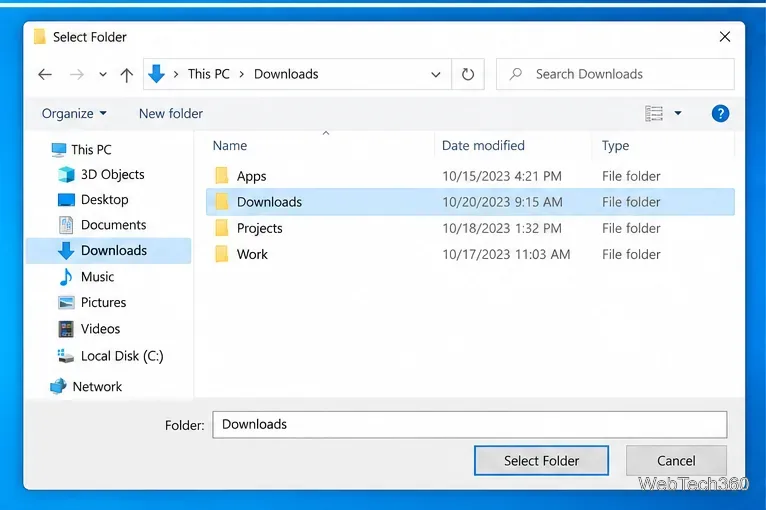Open Desktop in the sidebar
This screenshot has height=510, width=766.
[x=105, y=199]
